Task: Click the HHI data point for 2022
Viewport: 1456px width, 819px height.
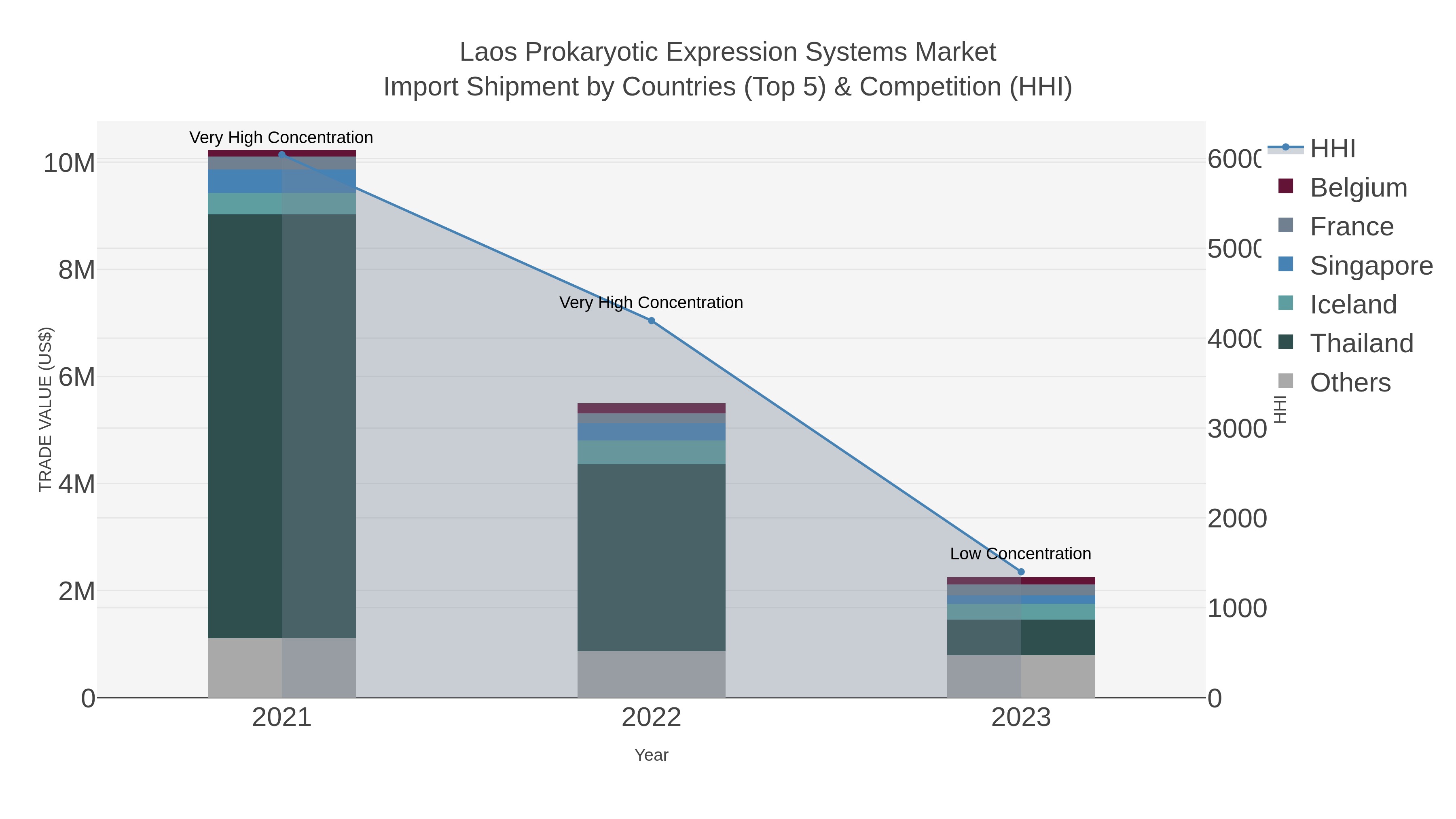Action: pyautogui.click(x=651, y=320)
